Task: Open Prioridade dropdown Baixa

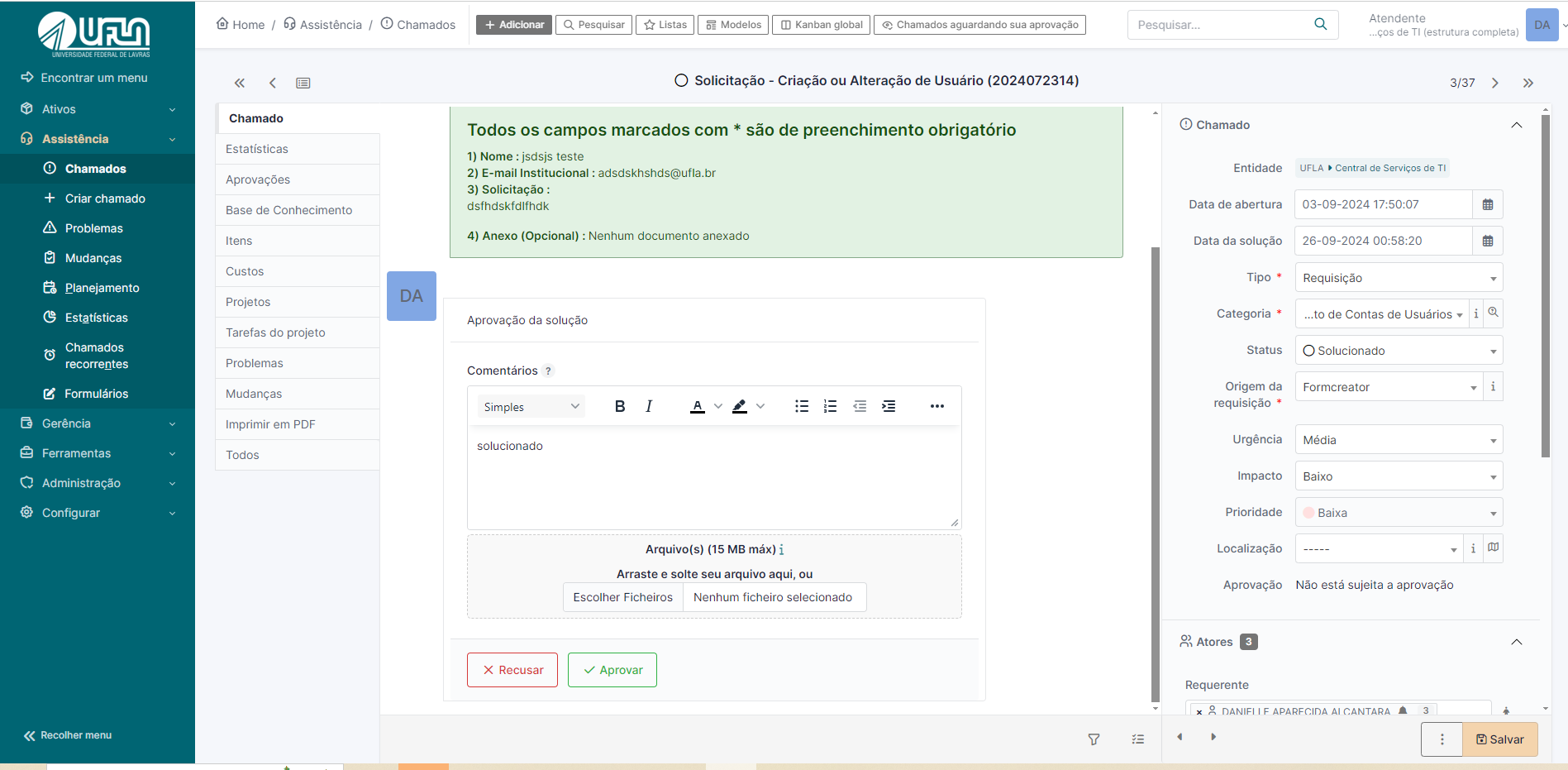Action: coord(1399,513)
